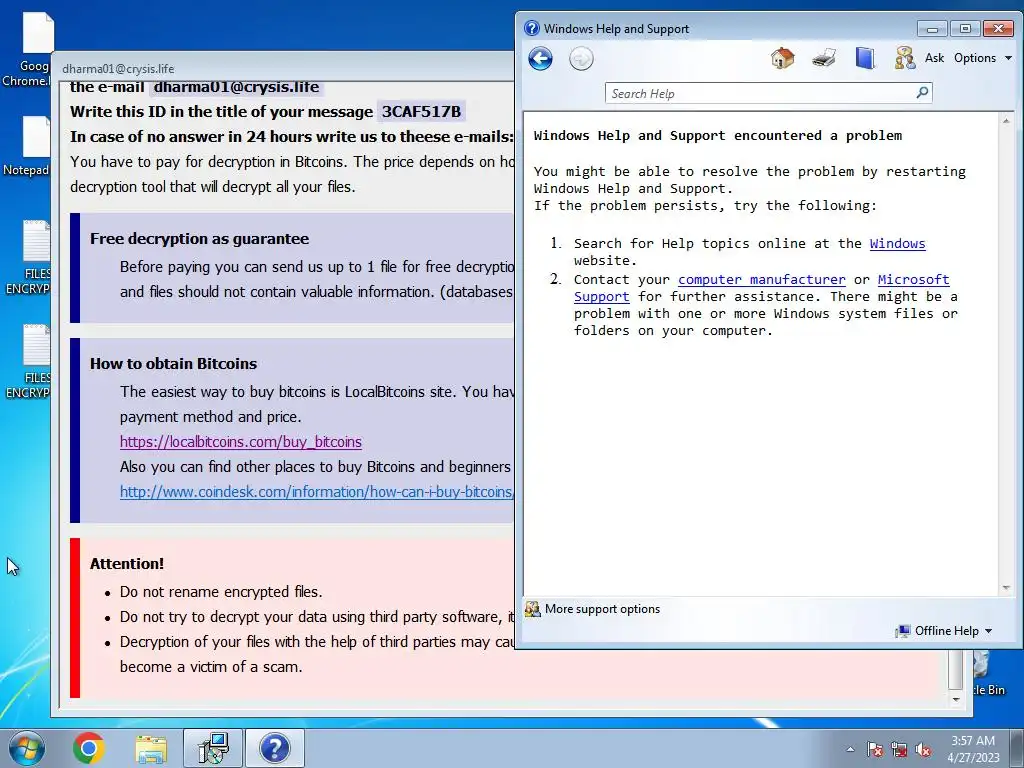The height and width of the screenshot is (768, 1024).
Task: Click the Windows Start button
Action: click(x=27, y=748)
